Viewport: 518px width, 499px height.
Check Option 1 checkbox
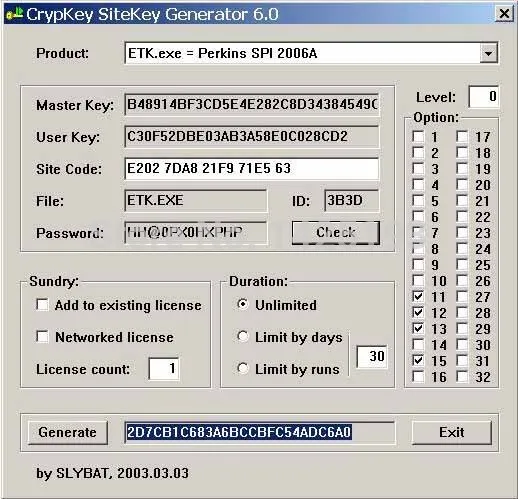(x=418, y=136)
